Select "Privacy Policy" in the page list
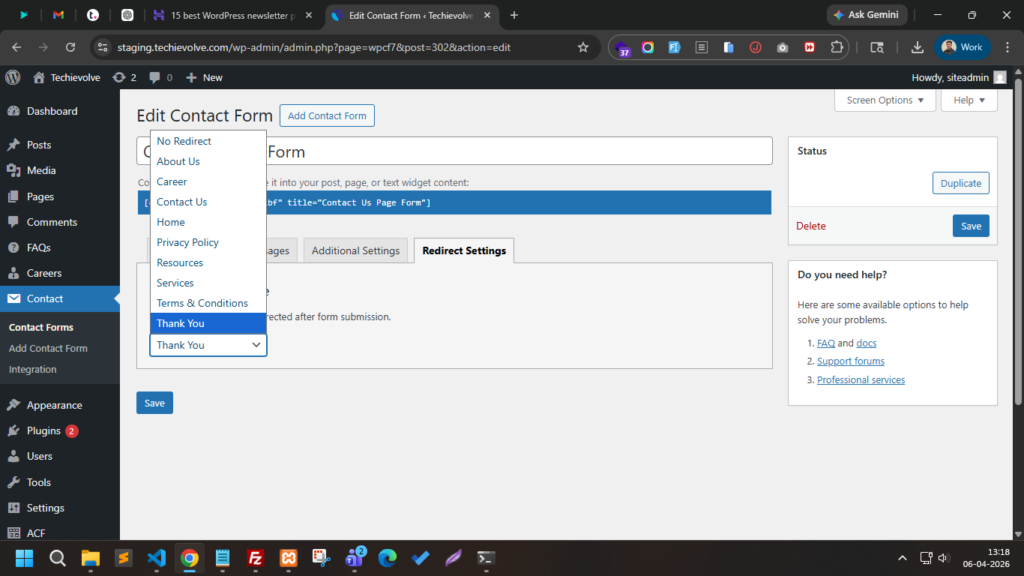This screenshot has height=576, width=1024. coord(188,242)
